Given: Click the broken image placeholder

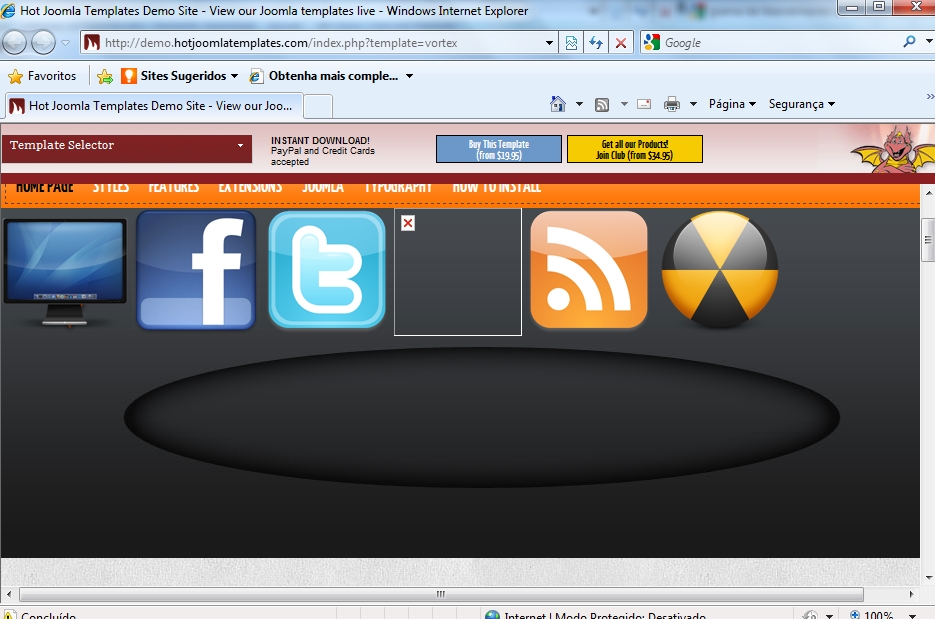Looking at the screenshot, I should [x=458, y=272].
